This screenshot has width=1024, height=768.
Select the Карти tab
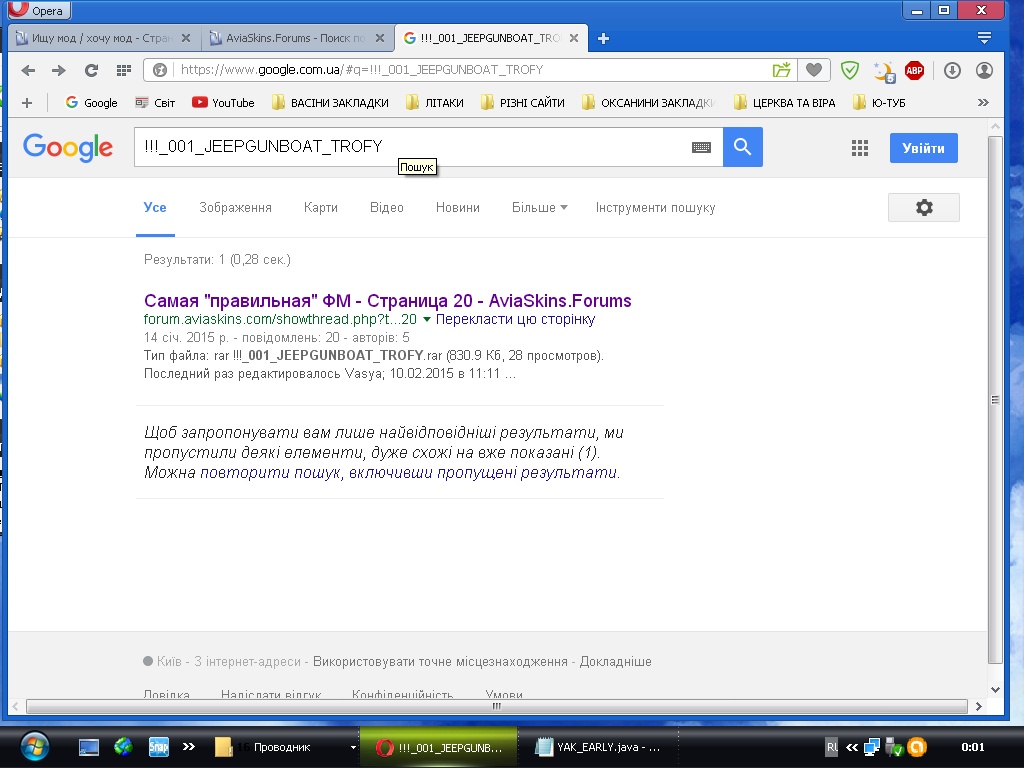coord(321,208)
